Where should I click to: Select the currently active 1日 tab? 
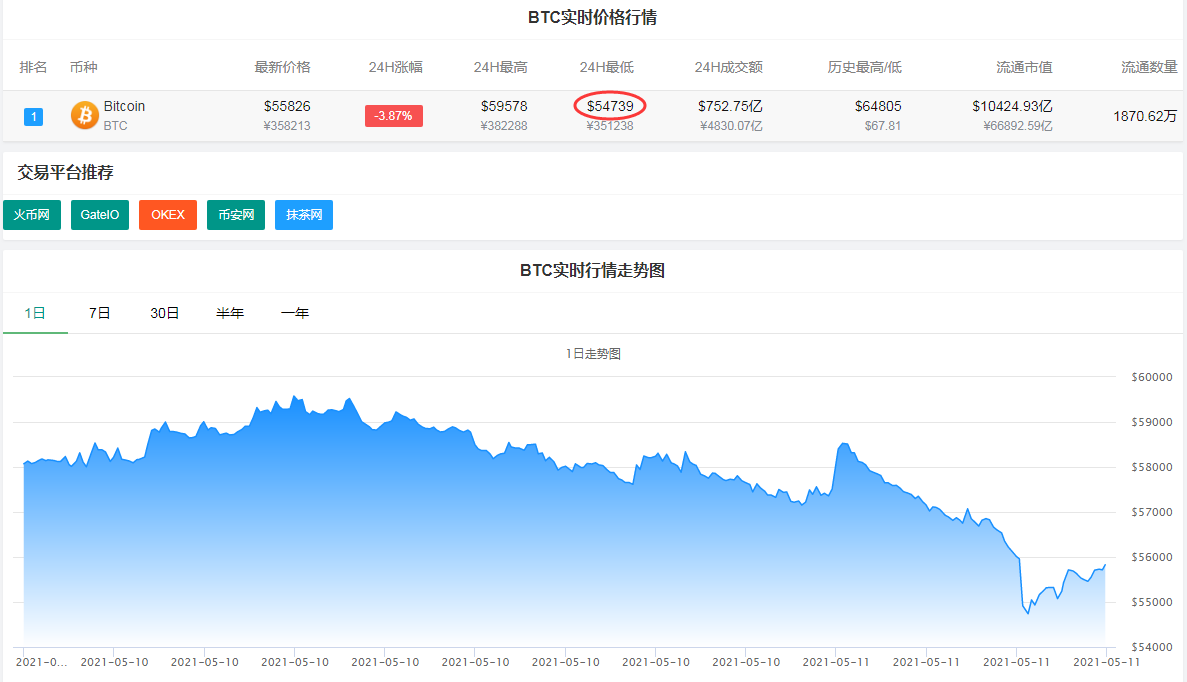tap(36, 312)
